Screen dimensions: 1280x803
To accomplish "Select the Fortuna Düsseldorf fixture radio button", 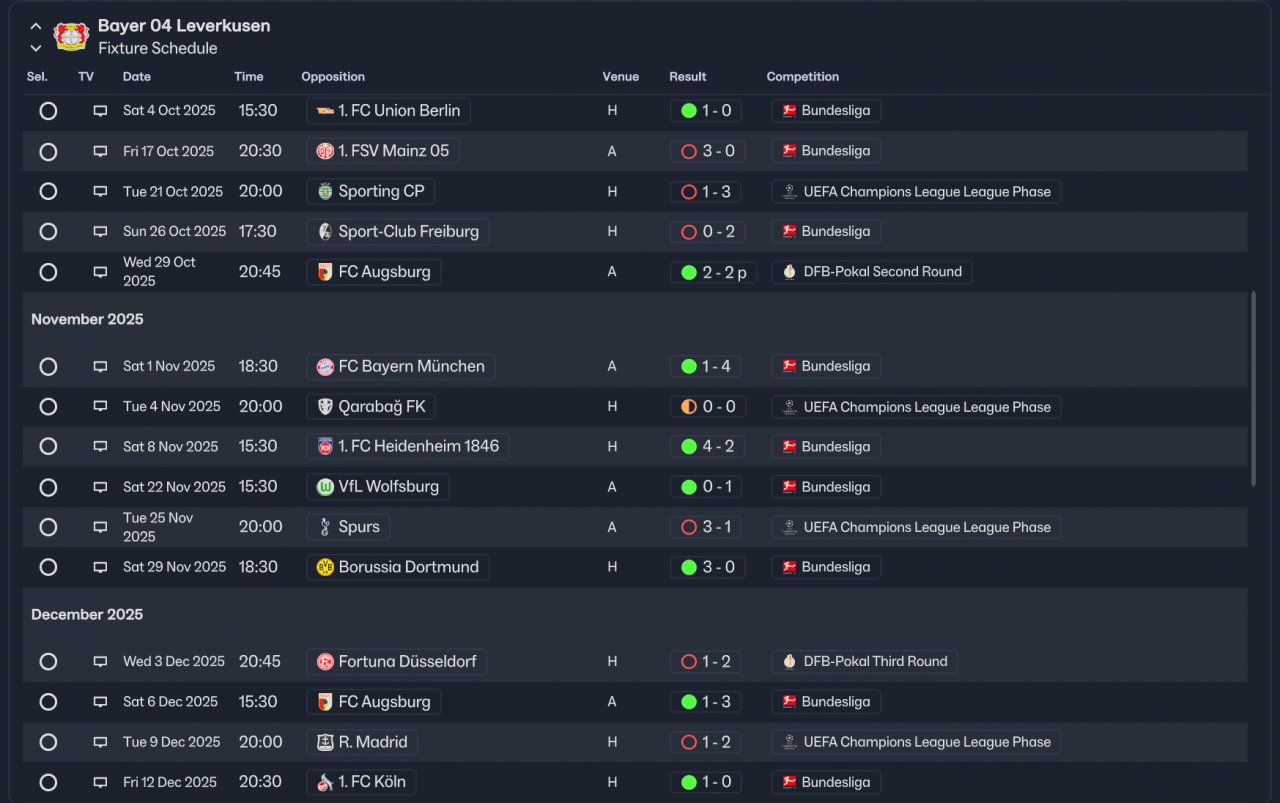I will (48, 662).
